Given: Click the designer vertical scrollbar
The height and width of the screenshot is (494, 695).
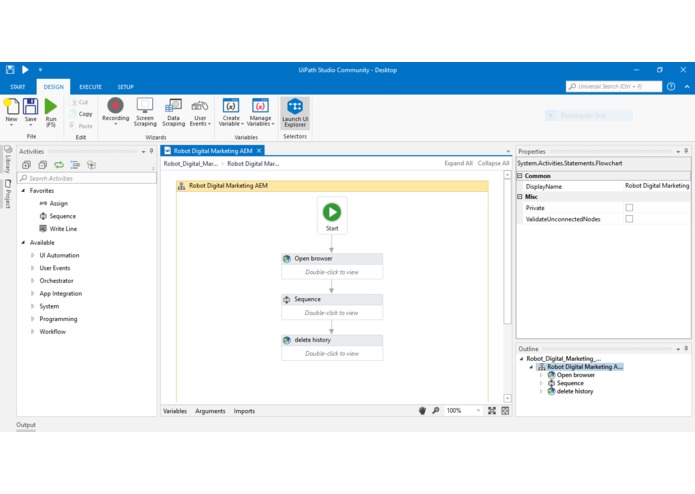Looking at the screenshot, I should [507, 250].
